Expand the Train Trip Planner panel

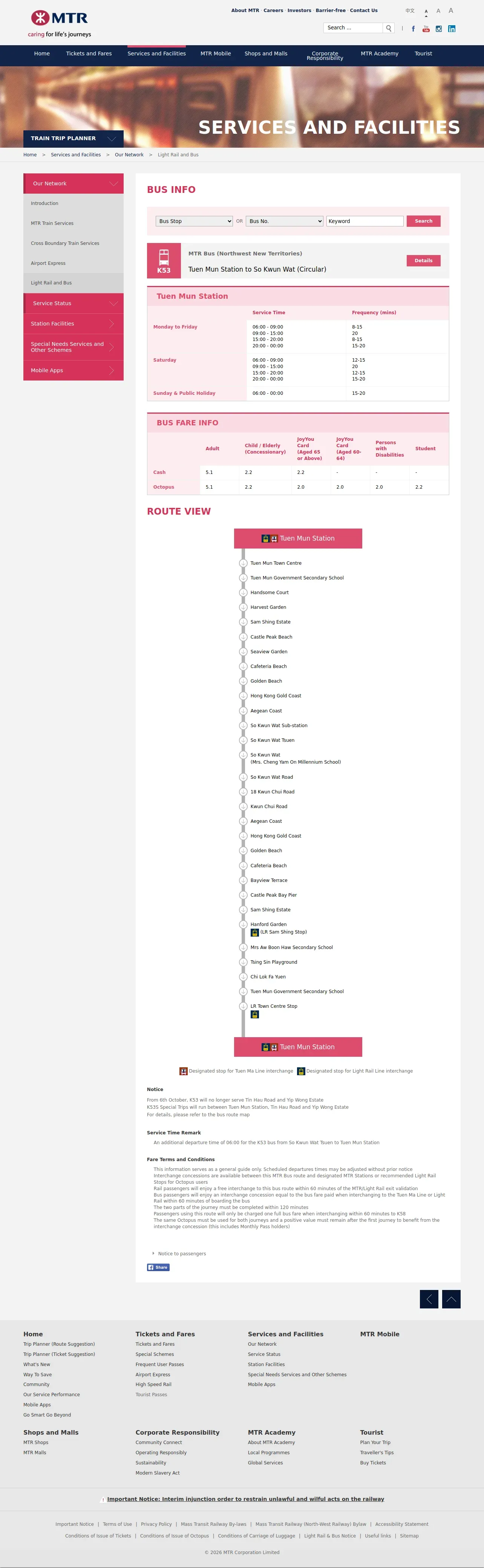point(74,138)
